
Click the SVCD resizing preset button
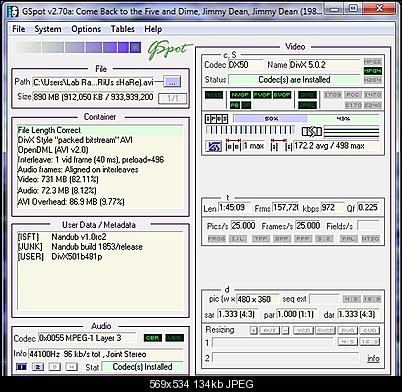pyautogui.click(x=325, y=330)
